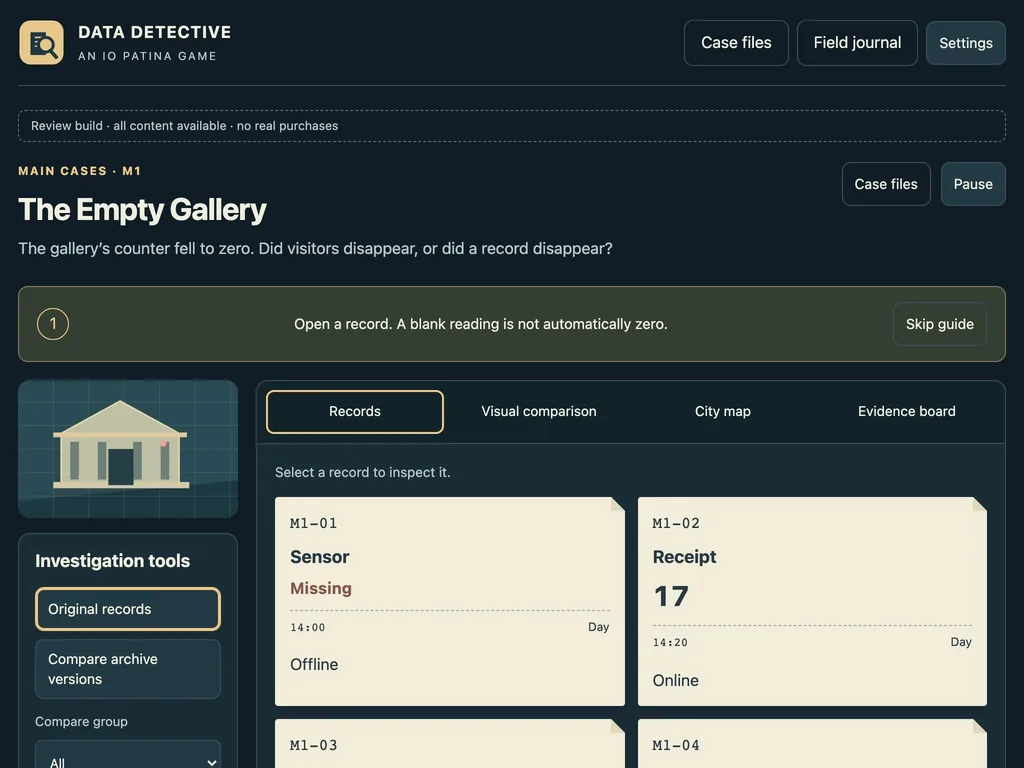Click the 'Missing' reading on Sensor card
Viewport: 1024px width, 768px height.
pos(321,588)
